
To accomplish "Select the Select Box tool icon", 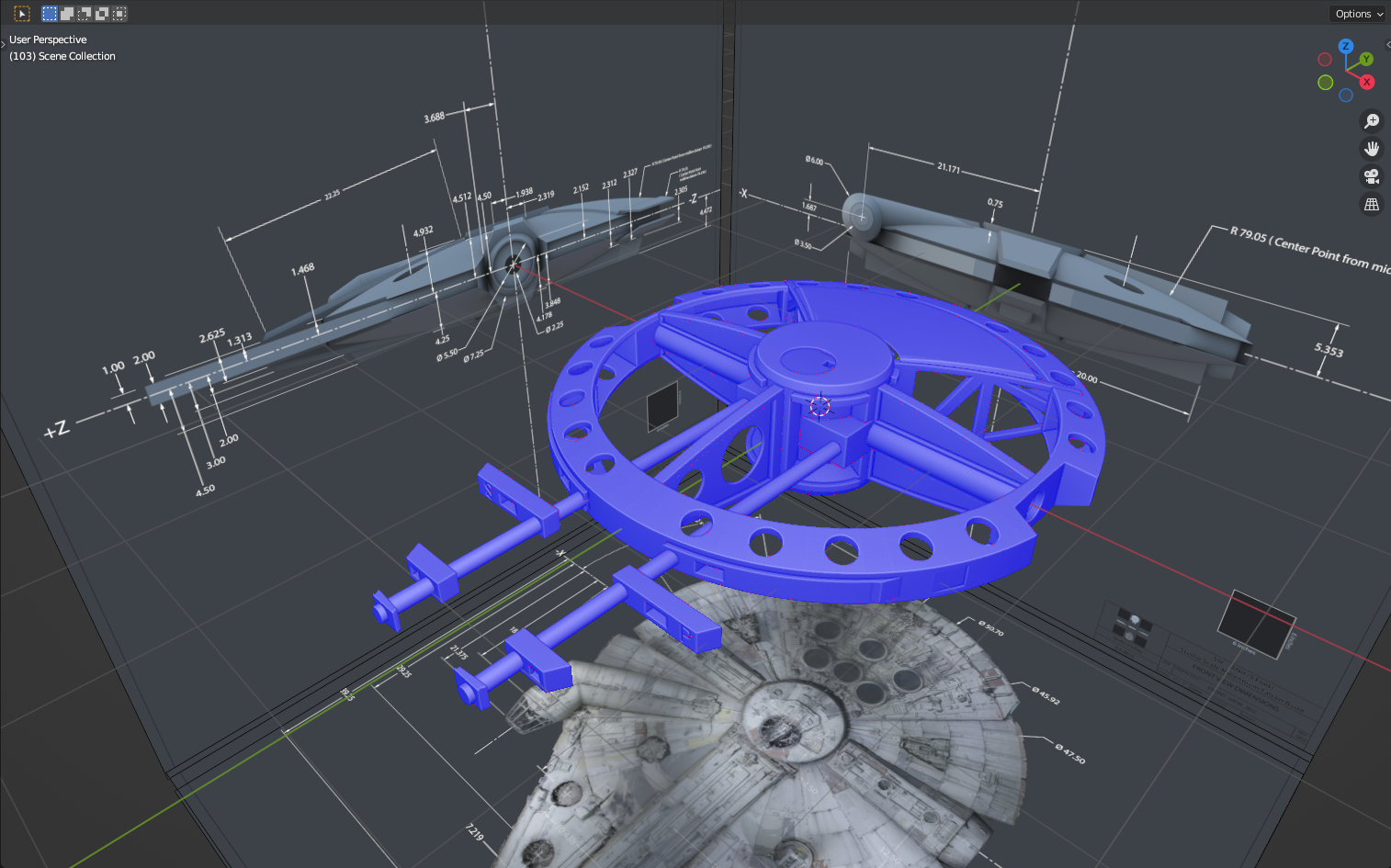I will [x=22, y=14].
